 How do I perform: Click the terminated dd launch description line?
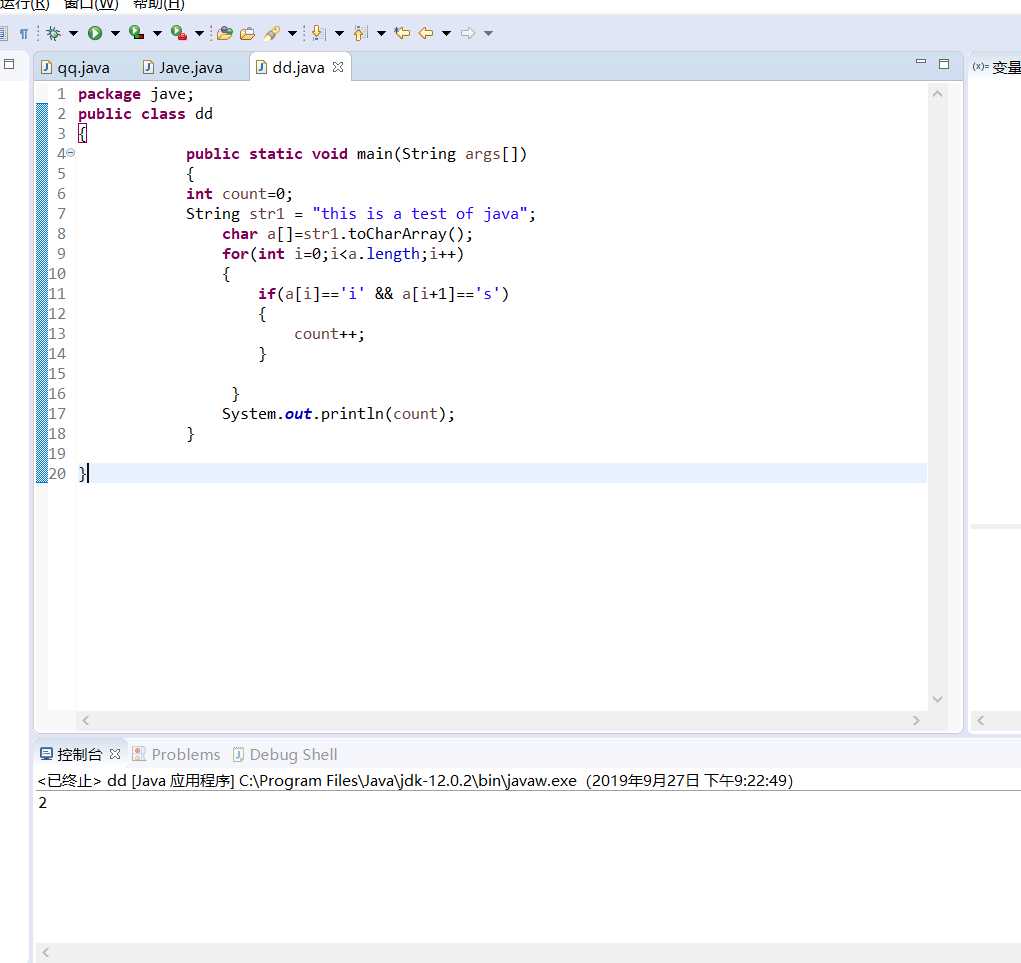(x=415, y=781)
